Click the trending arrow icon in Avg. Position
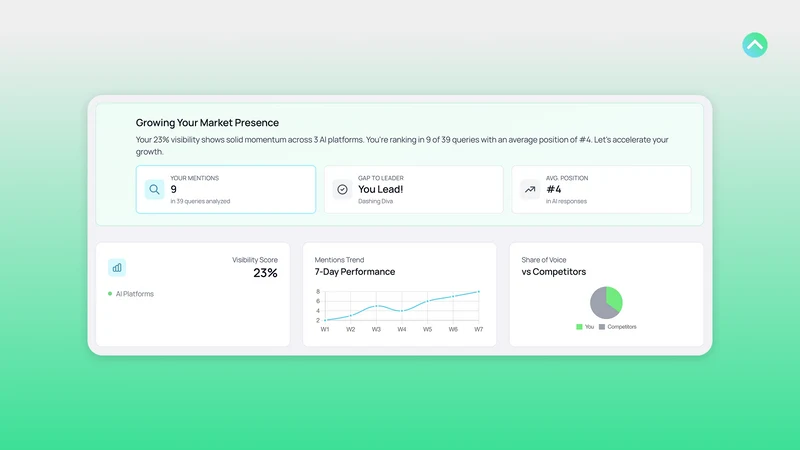The height and width of the screenshot is (450, 800). coord(530,189)
